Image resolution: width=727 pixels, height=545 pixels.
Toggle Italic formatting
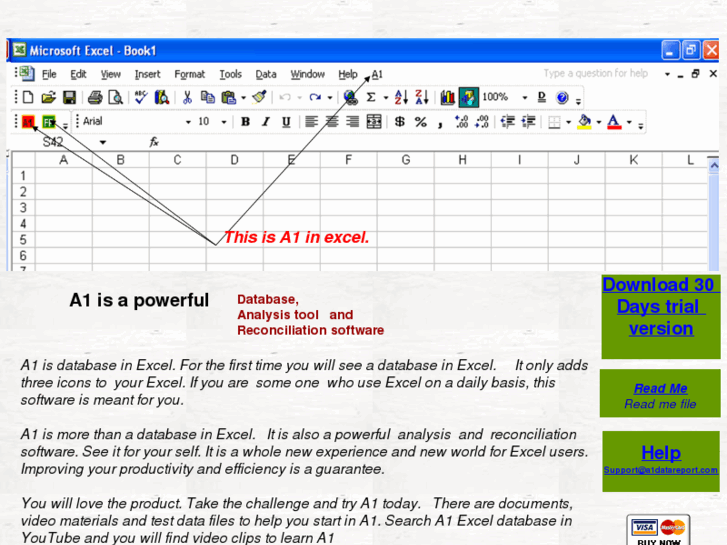click(266, 122)
